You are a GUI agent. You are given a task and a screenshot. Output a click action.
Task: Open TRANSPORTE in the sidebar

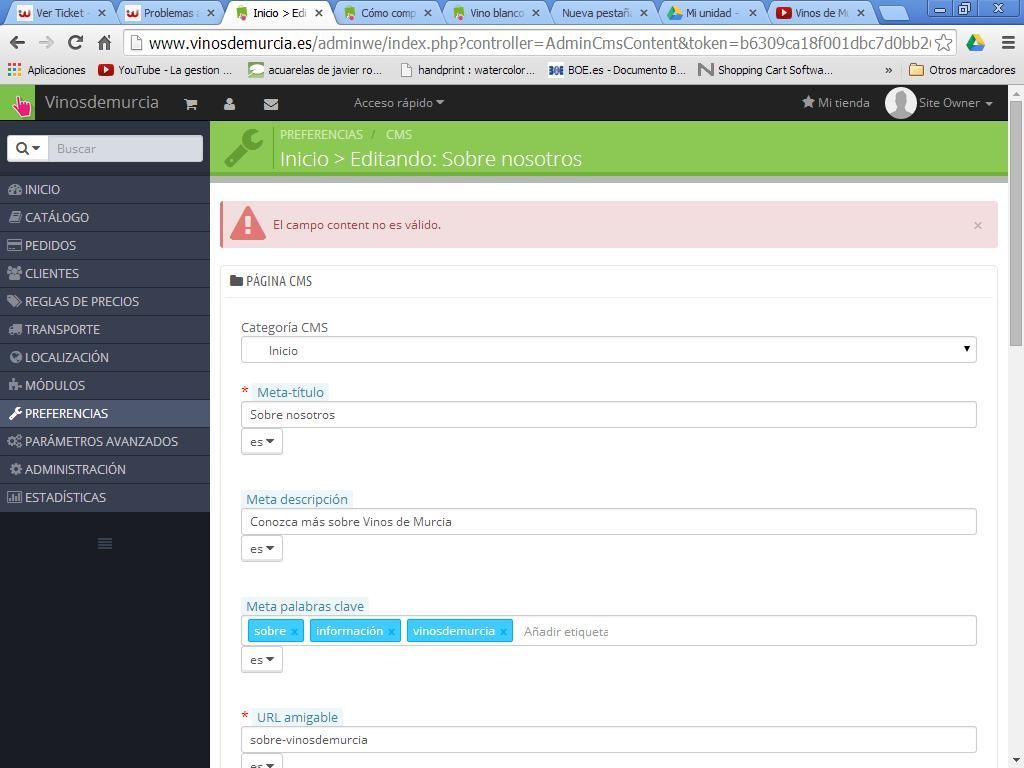(104, 330)
